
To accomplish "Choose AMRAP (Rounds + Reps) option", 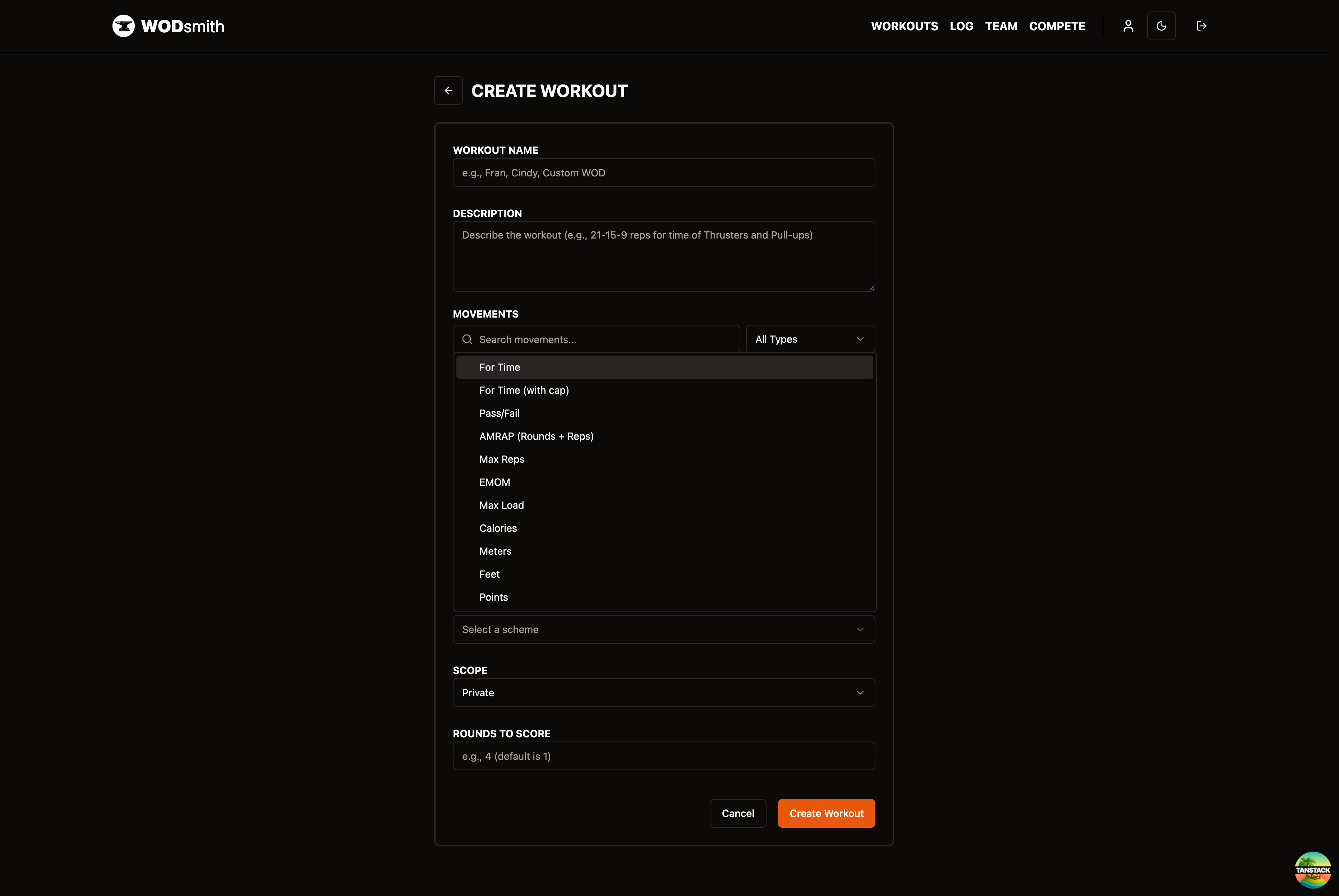I will (x=664, y=436).
